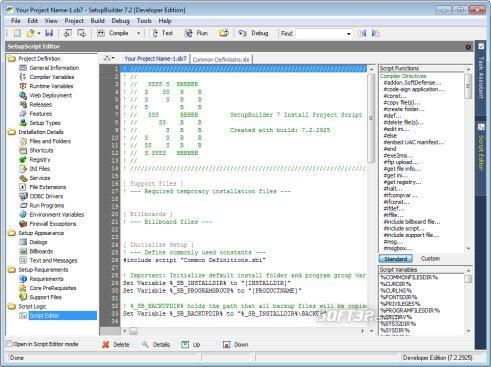This screenshot has height=367, width=491.
Task: Open the Project menu
Action: [74, 21]
